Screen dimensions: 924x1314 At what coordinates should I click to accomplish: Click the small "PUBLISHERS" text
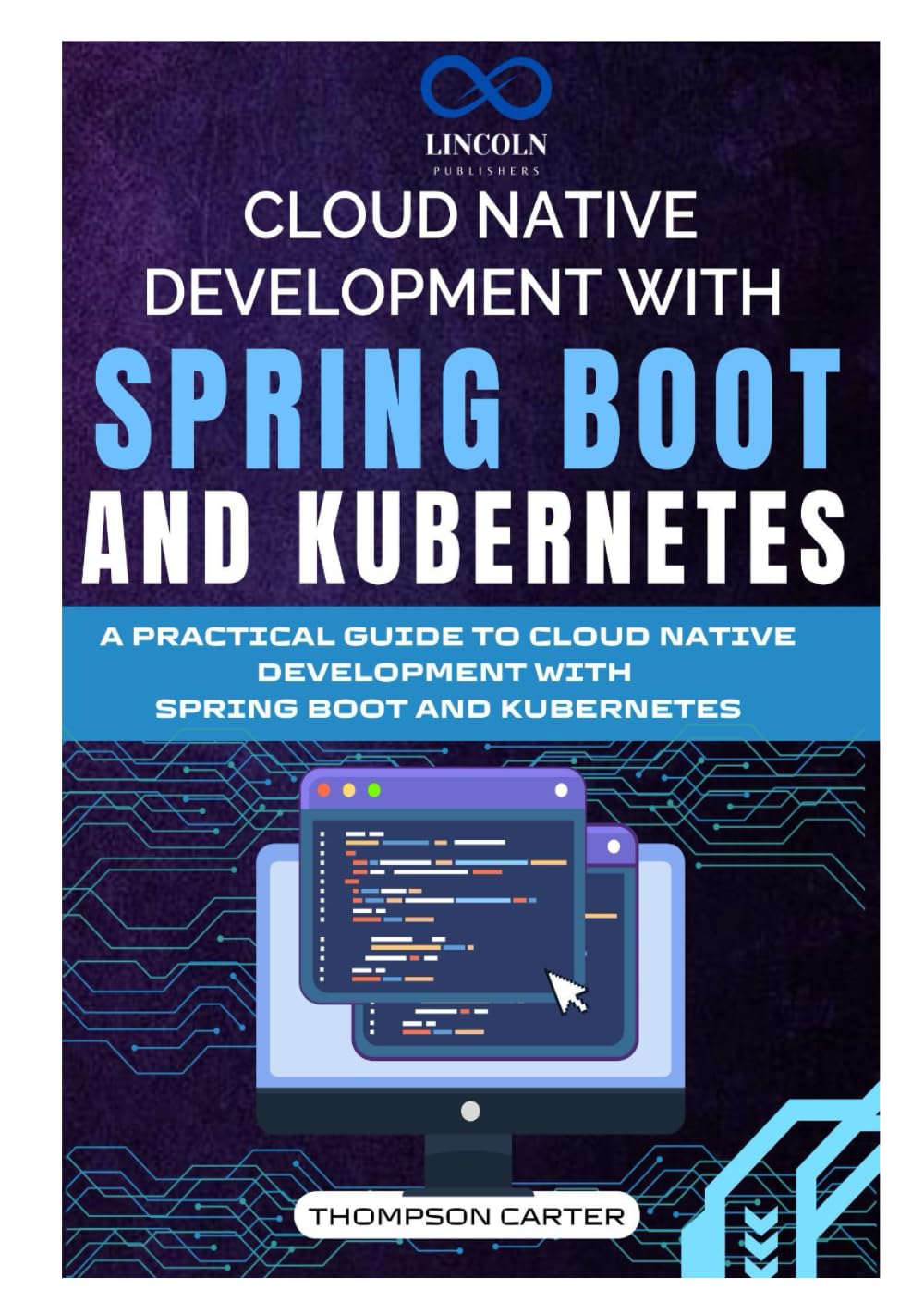click(486, 170)
